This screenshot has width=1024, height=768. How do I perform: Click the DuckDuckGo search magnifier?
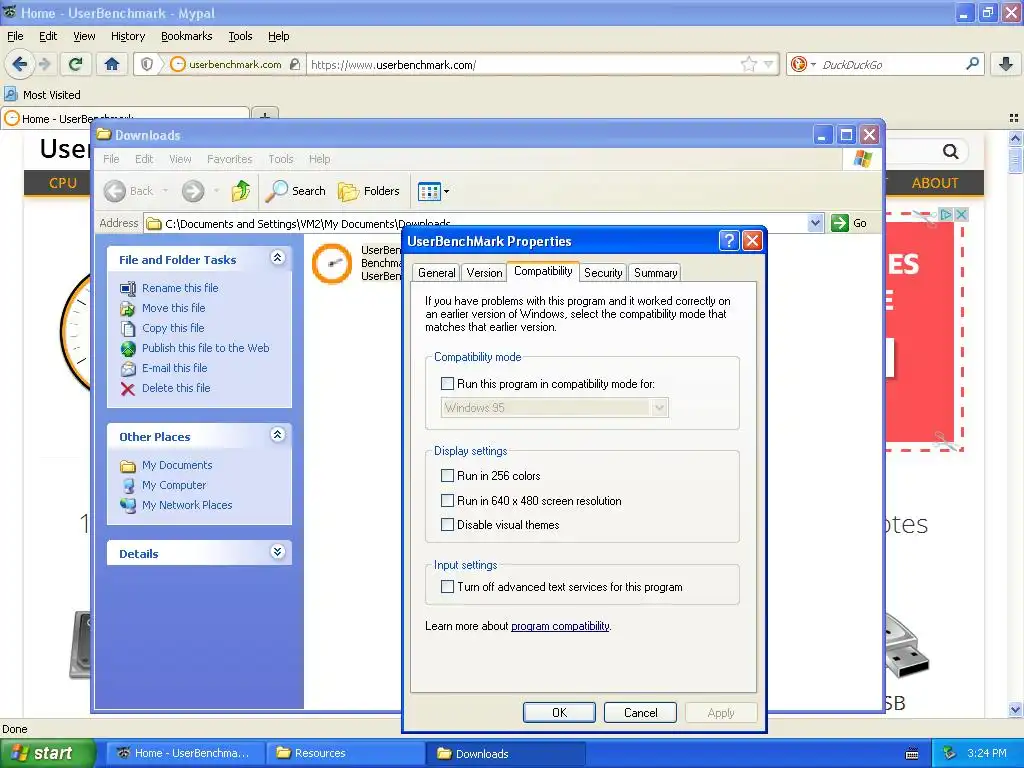(972, 64)
